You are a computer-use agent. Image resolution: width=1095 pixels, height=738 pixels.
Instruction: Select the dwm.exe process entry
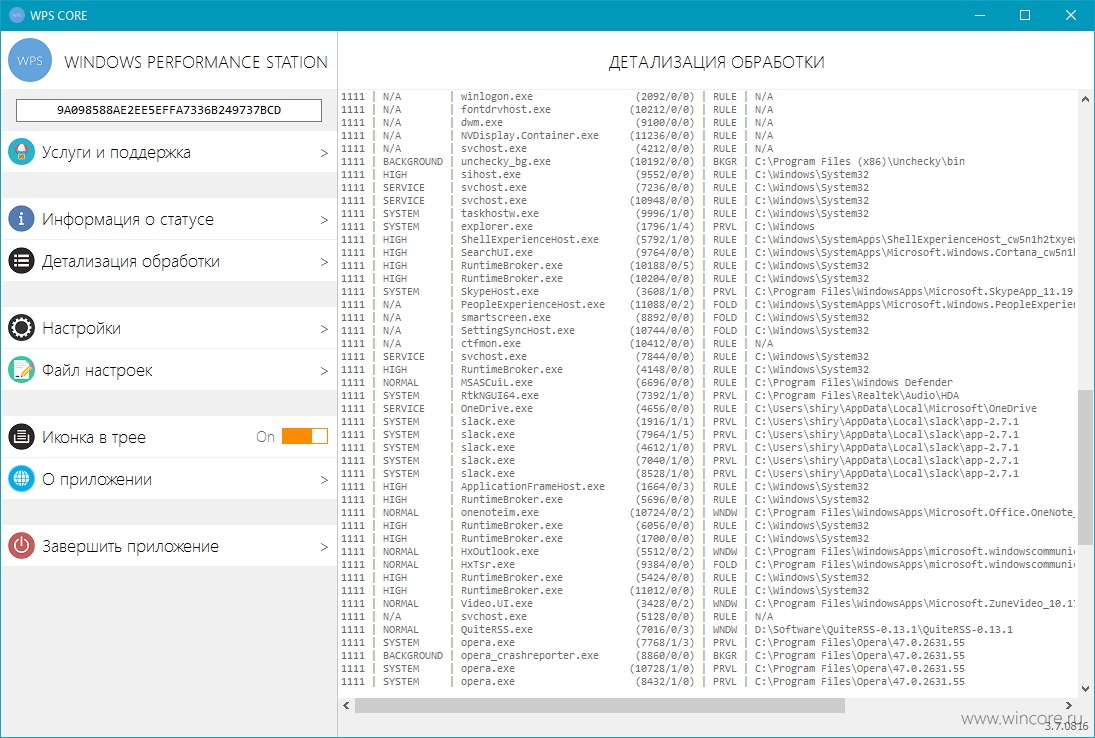[708, 122]
